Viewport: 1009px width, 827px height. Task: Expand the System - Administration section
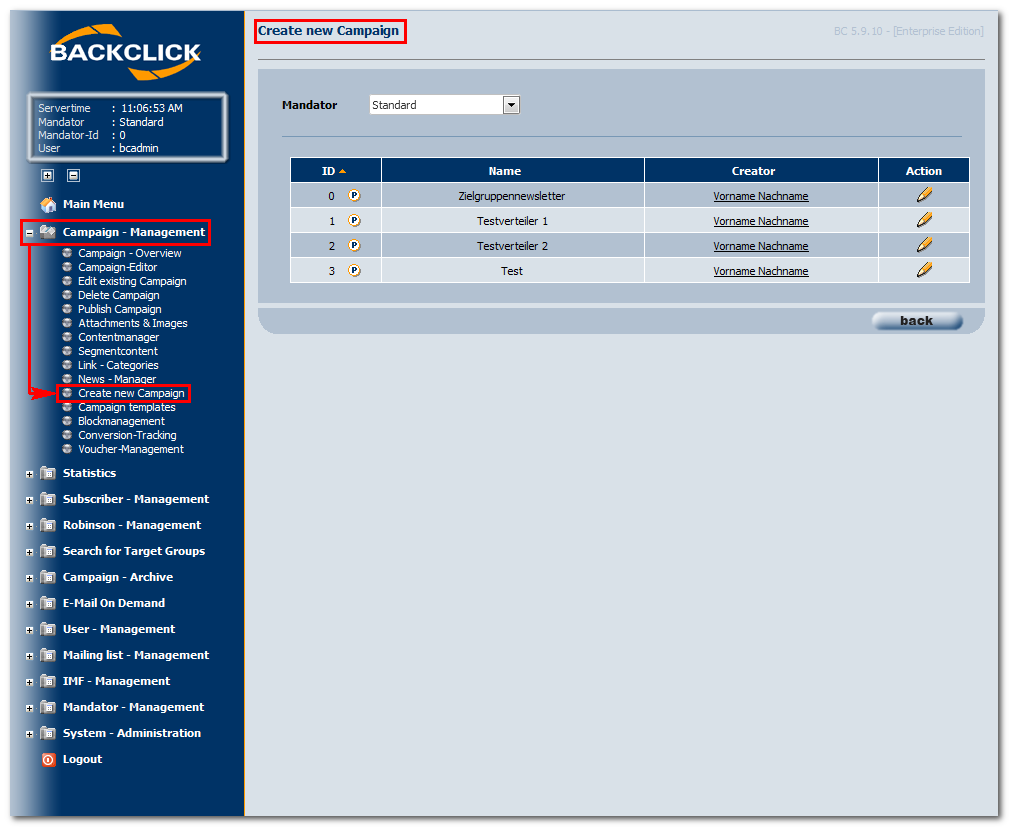pyautogui.click(x=30, y=734)
